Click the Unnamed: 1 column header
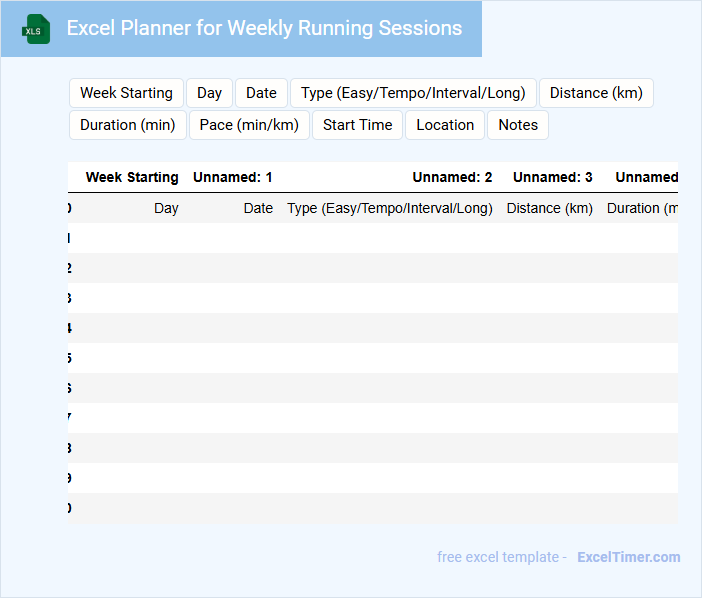 point(233,177)
